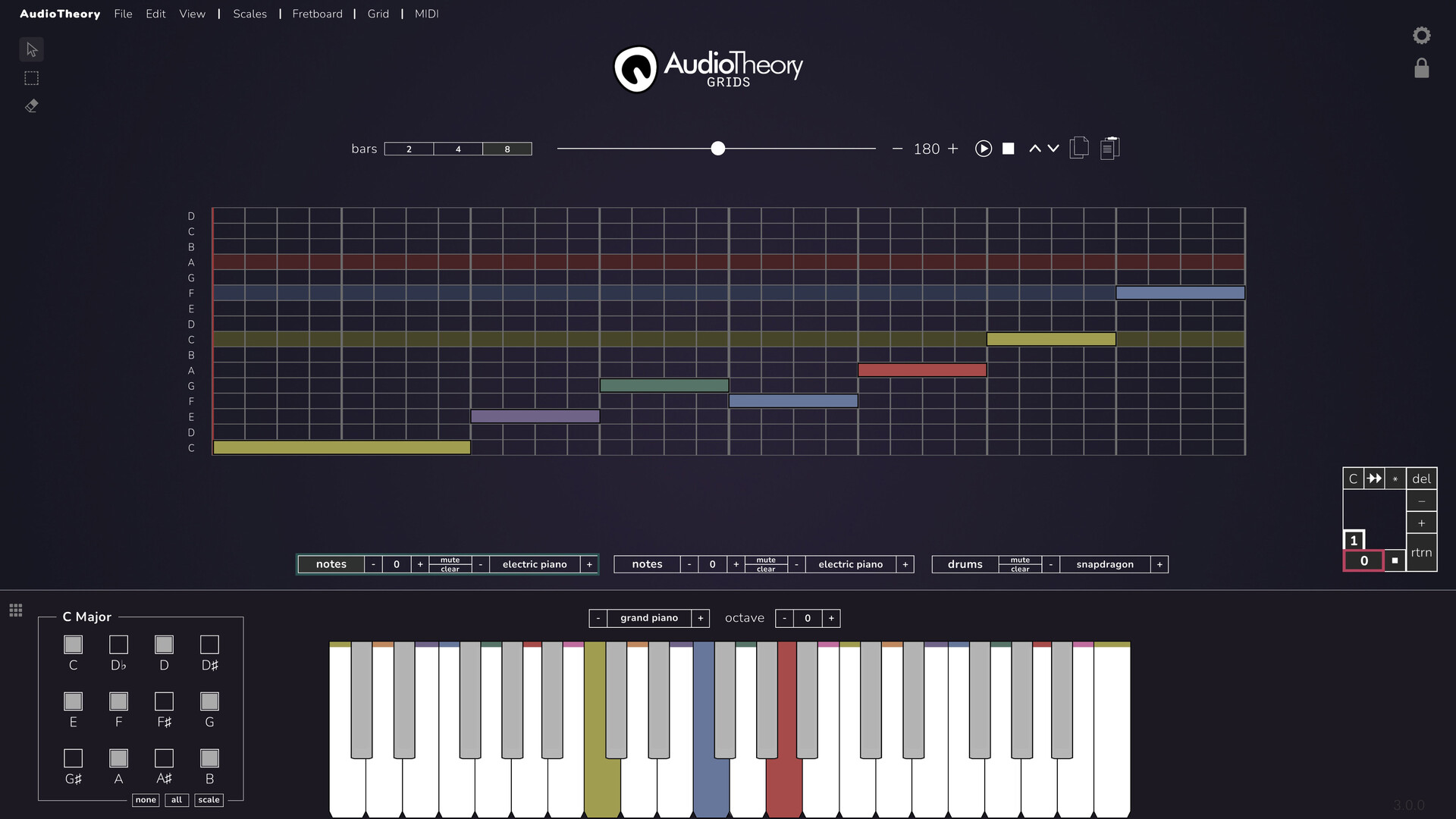This screenshot has height=819, width=1456.
Task: Raise the keyboard octave with the plus
Action: (832, 618)
